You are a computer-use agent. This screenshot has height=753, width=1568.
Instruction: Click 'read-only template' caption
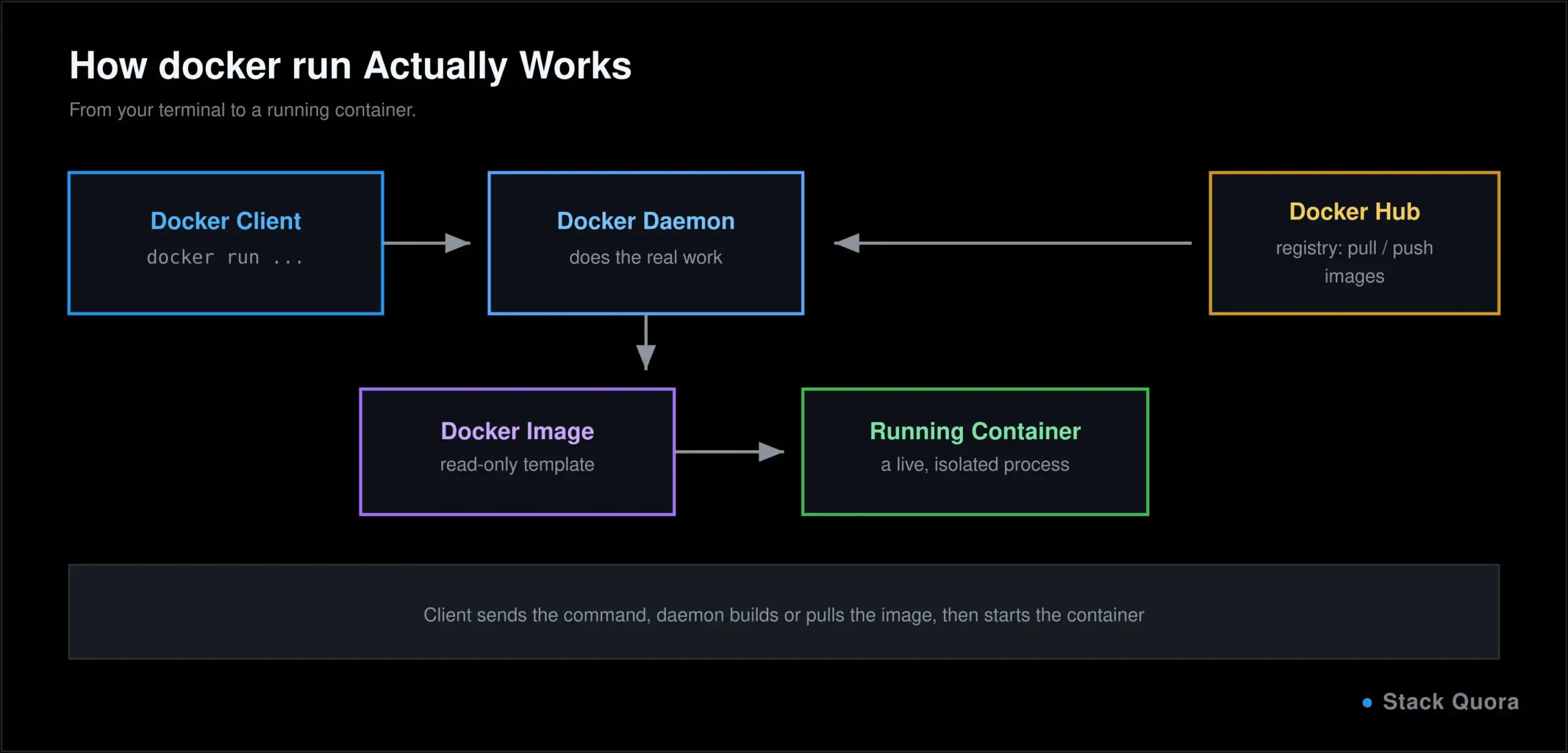click(x=517, y=464)
